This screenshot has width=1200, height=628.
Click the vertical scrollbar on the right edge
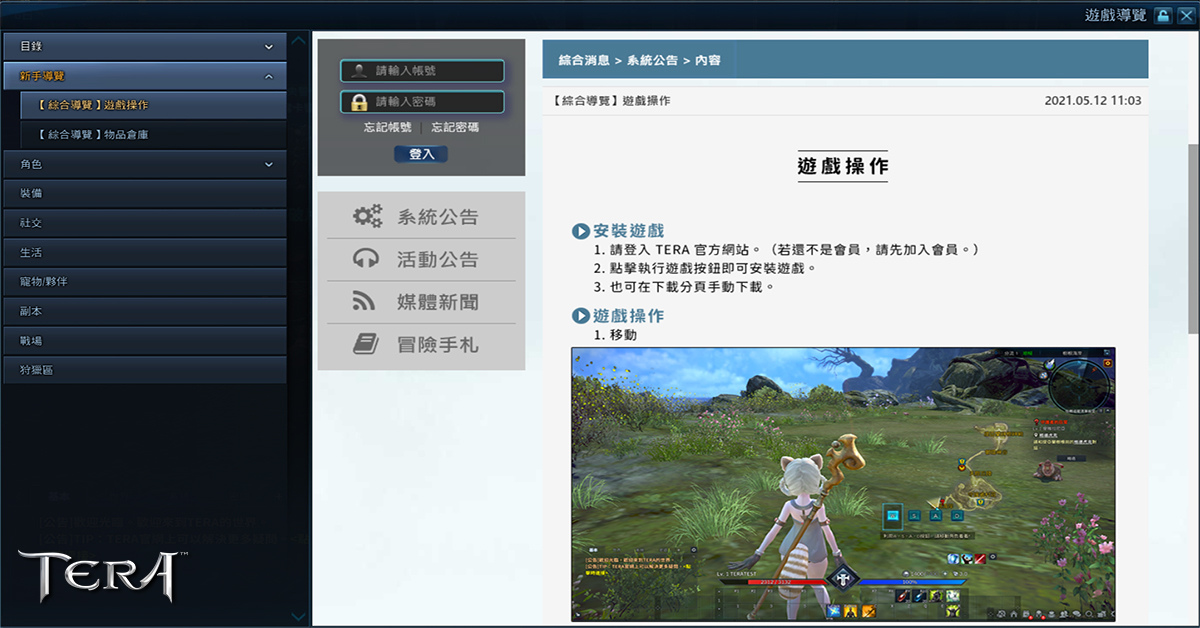coord(1193,238)
